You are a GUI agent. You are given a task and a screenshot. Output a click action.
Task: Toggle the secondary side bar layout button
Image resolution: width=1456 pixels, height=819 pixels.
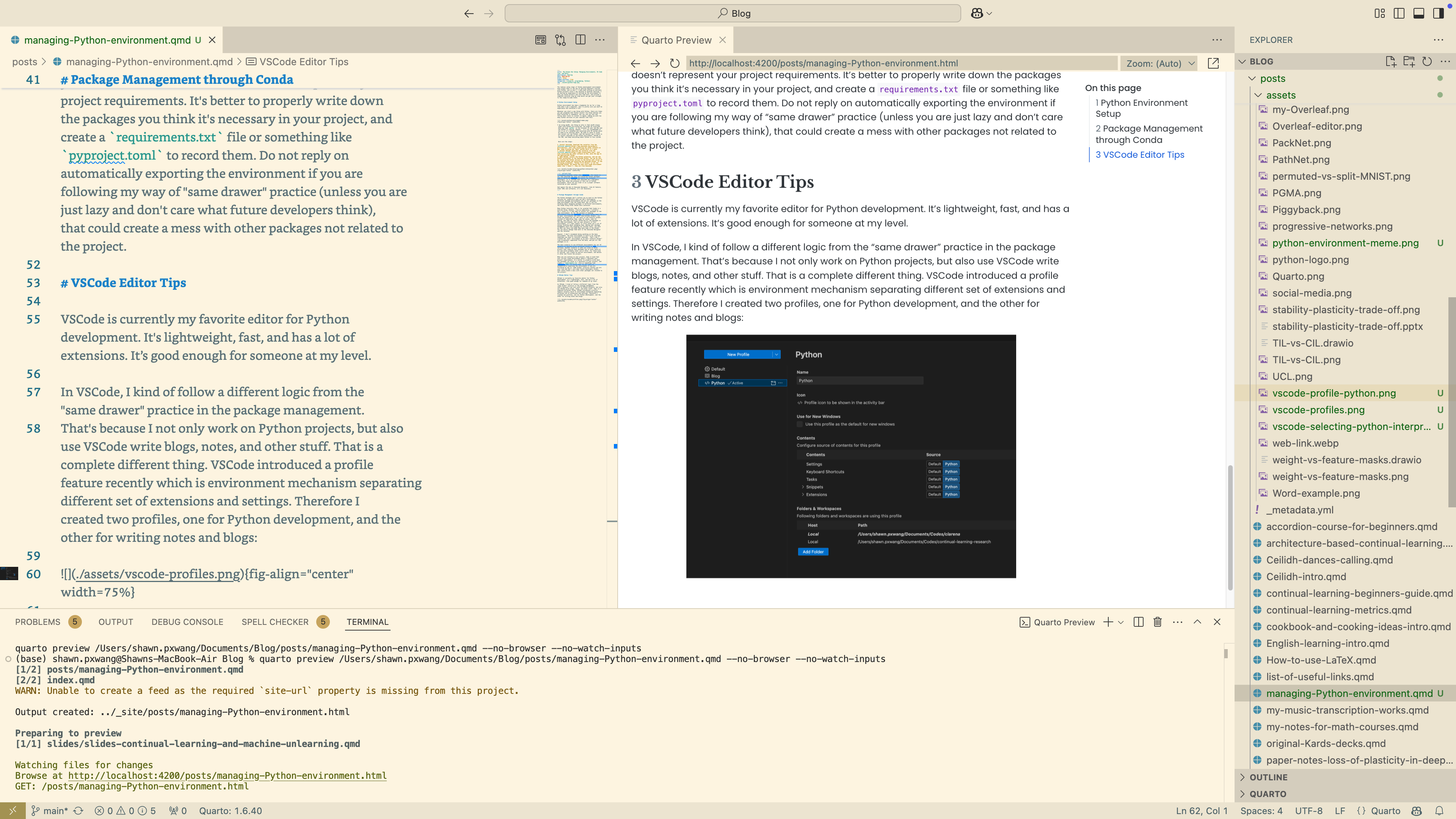coord(1439,14)
